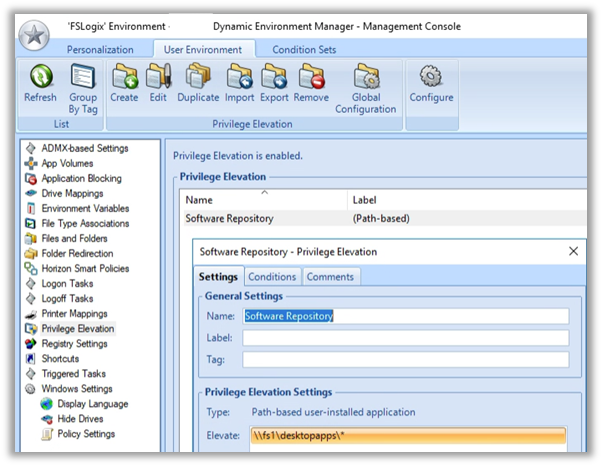Click the Group By Tag icon
Screen dimensions: 603x466
[x=83, y=77]
